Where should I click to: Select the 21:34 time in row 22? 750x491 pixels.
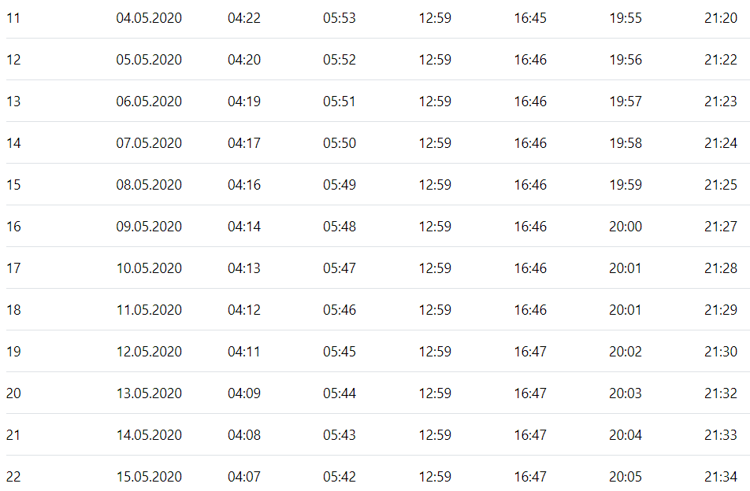click(x=720, y=477)
